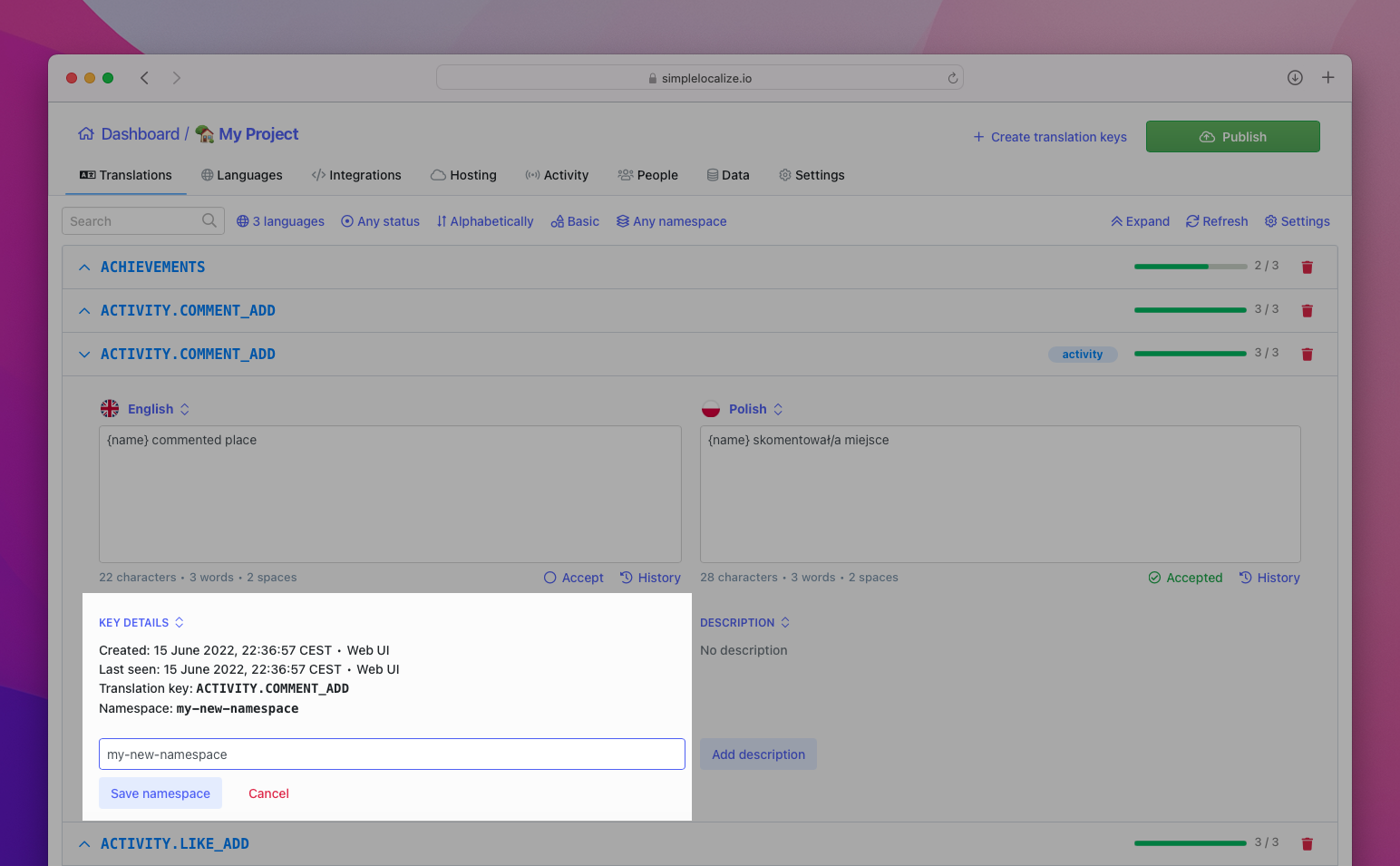The height and width of the screenshot is (866, 1400).
Task: Expand the first ACTIVITY.COMMENT_ADD chevron
Action: [84, 310]
